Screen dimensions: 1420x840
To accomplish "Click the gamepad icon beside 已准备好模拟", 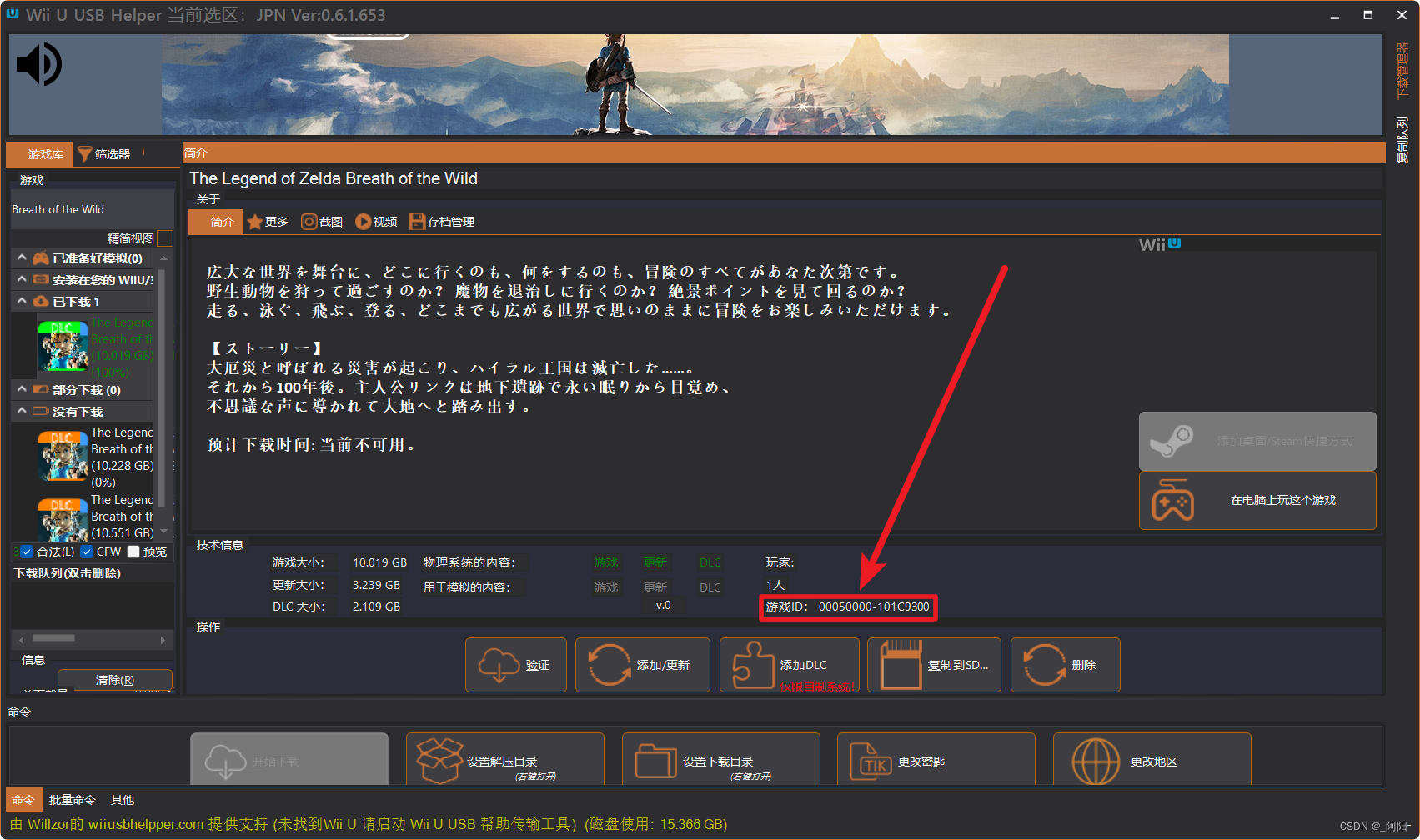I will click(x=41, y=258).
